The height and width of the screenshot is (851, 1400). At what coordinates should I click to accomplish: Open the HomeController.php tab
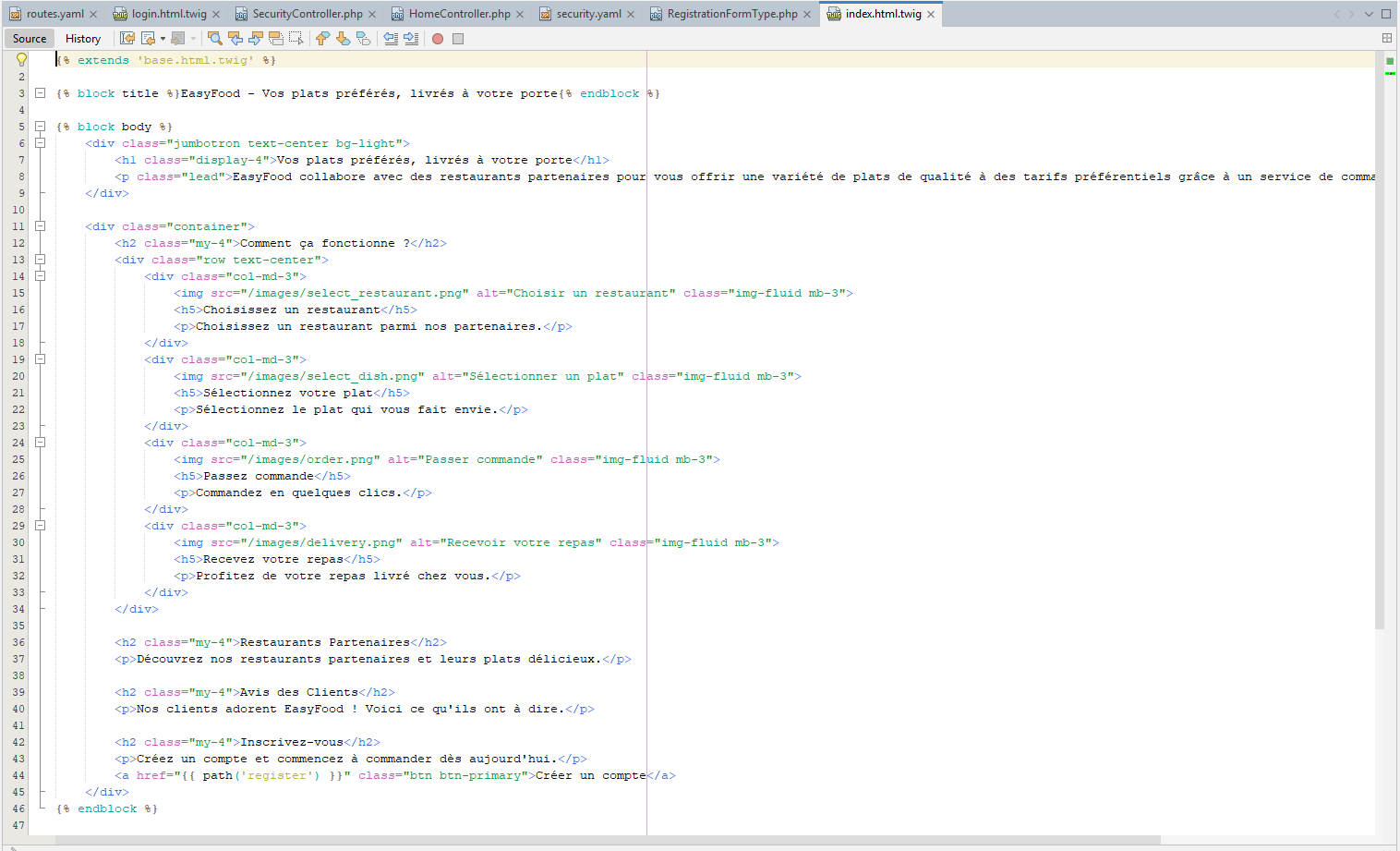459,14
